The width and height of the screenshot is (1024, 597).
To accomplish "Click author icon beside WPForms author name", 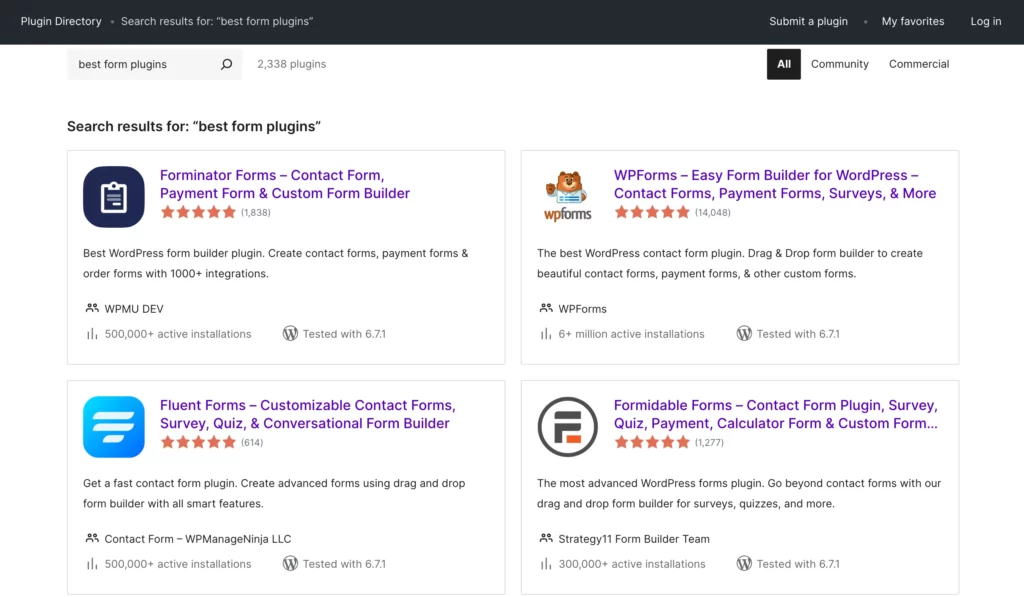I will (x=545, y=308).
